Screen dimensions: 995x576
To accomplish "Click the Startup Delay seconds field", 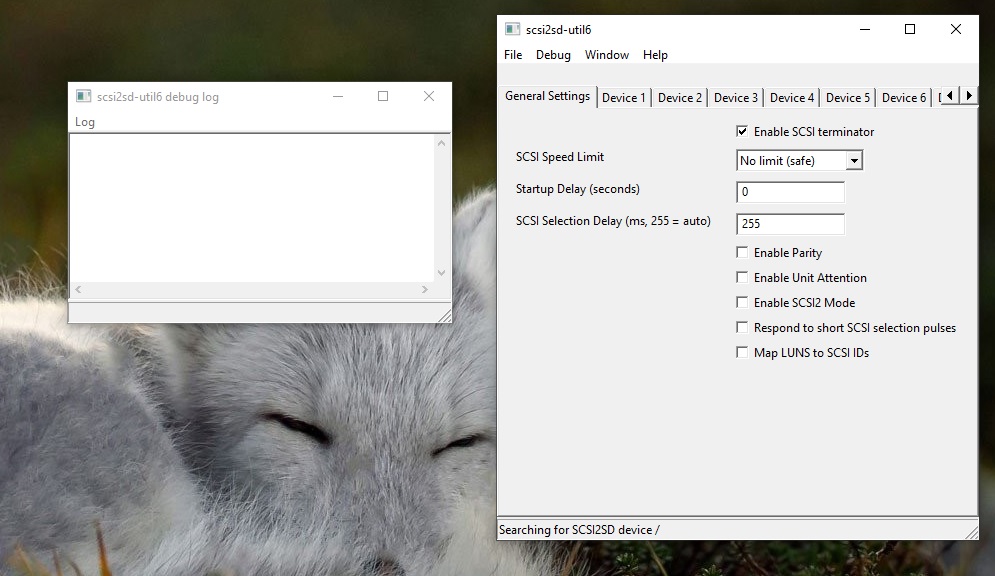I will click(x=791, y=192).
